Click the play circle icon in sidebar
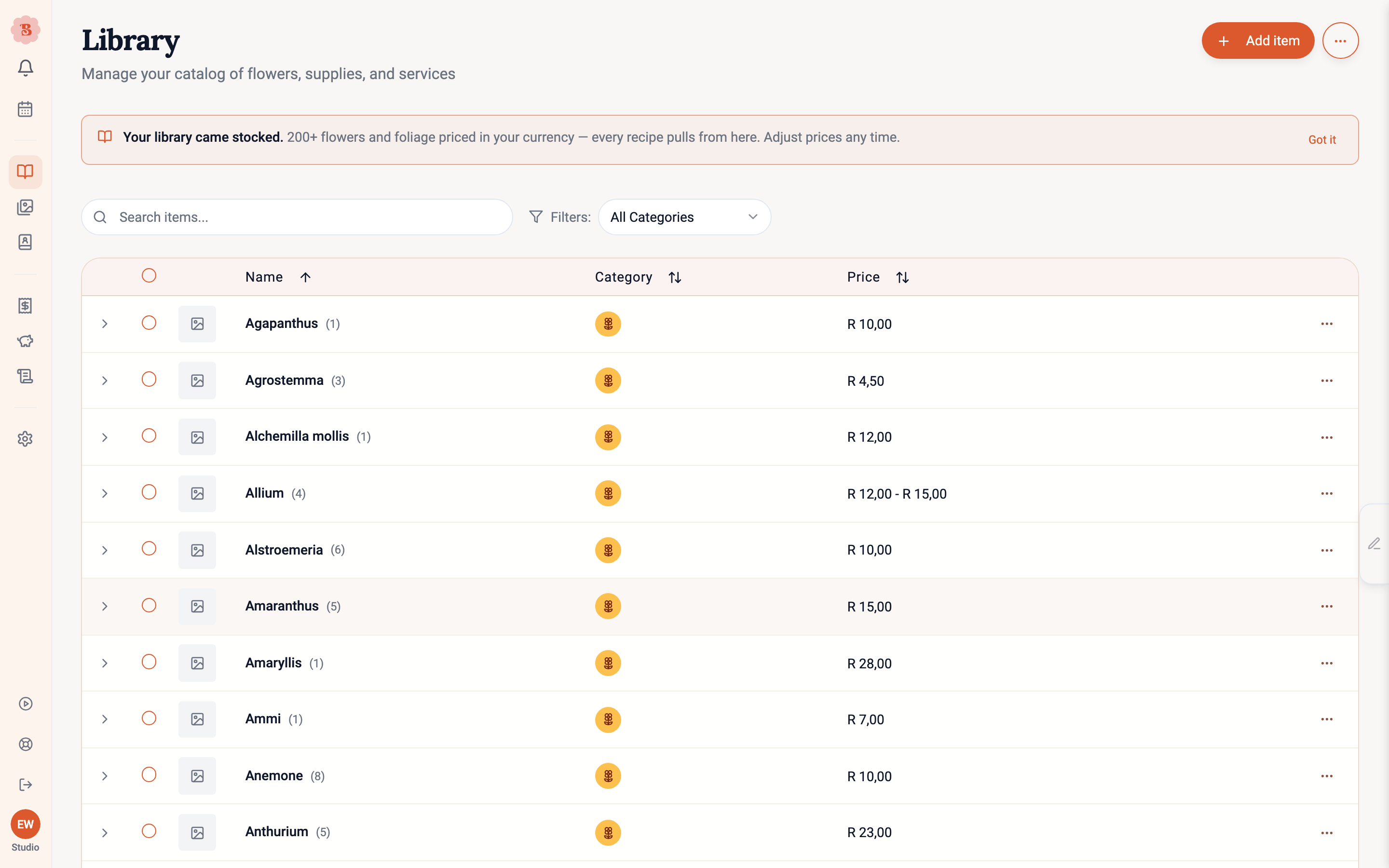Viewport: 1389px width, 868px height. point(25,704)
